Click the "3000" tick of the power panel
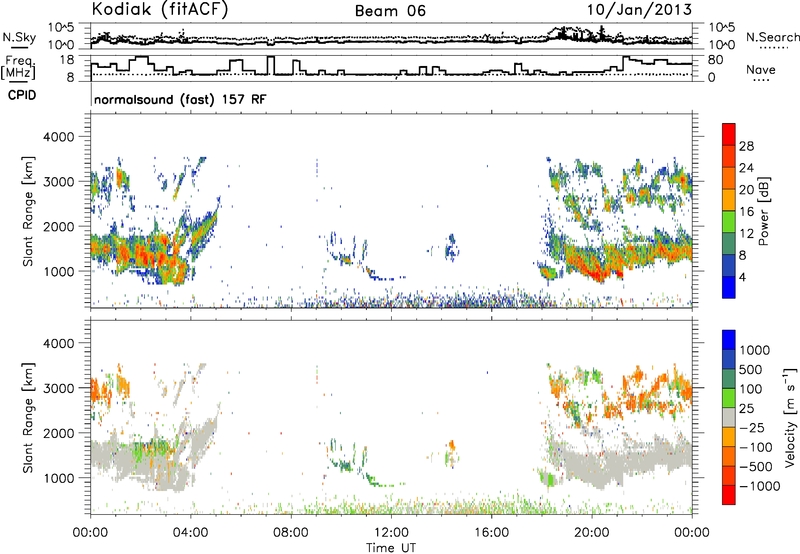800x554 pixels. coord(59,181)
